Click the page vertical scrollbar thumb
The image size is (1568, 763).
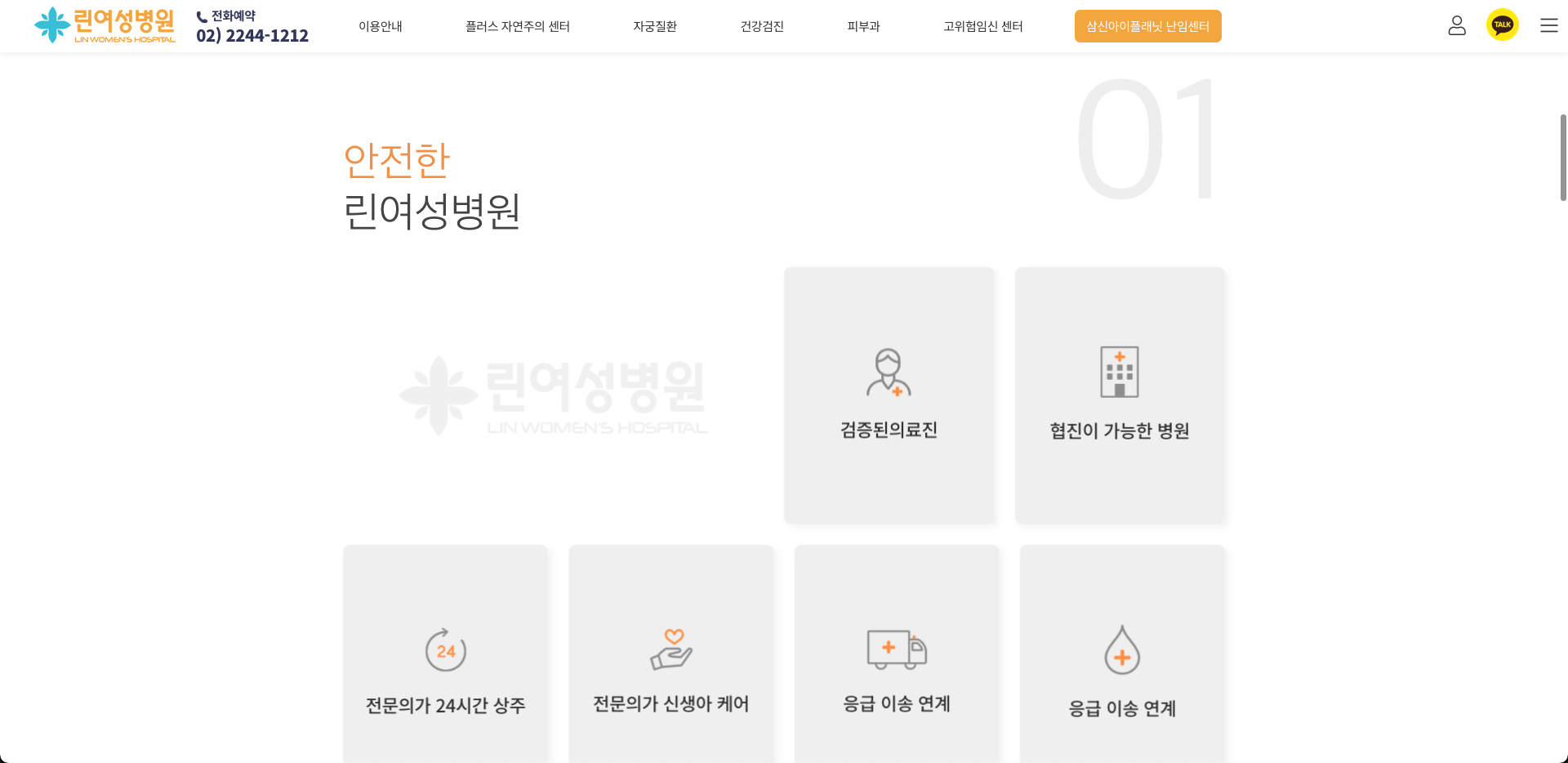pyautogui.click(x=1563, y=158)
